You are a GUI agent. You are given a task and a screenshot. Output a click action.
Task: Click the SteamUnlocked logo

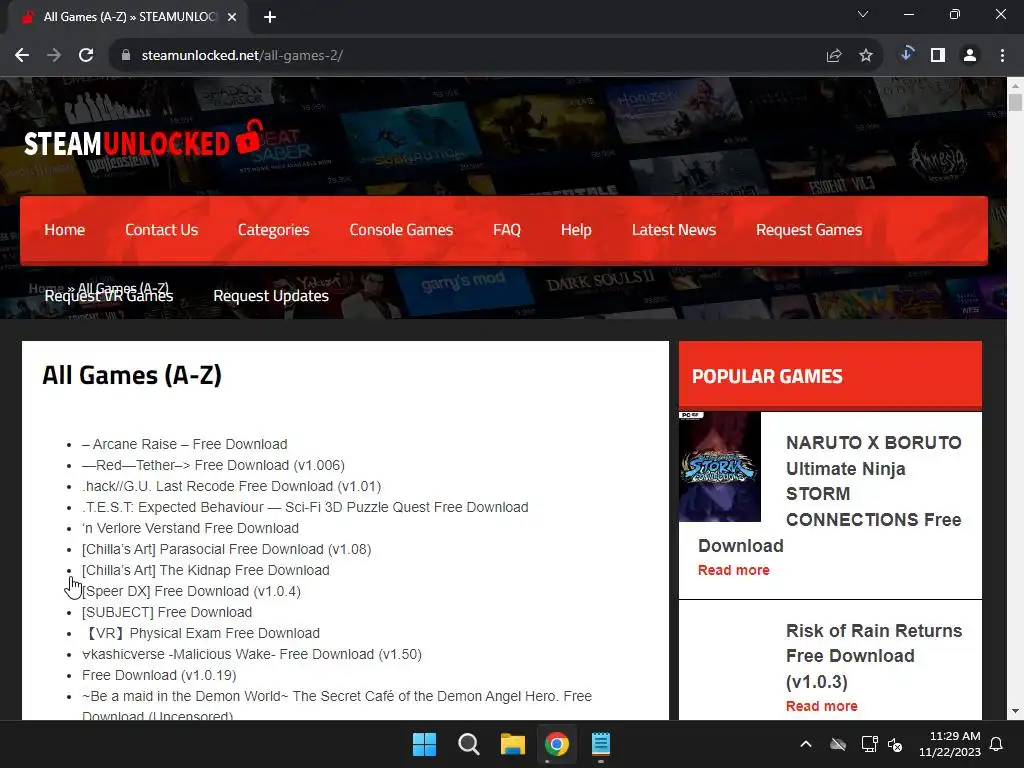point(144,140)
